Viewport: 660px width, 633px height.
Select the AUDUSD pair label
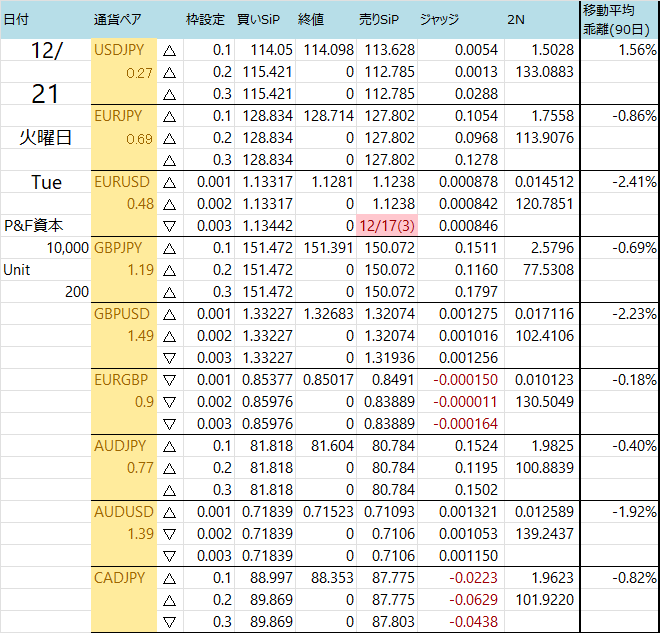click(124, 512)
